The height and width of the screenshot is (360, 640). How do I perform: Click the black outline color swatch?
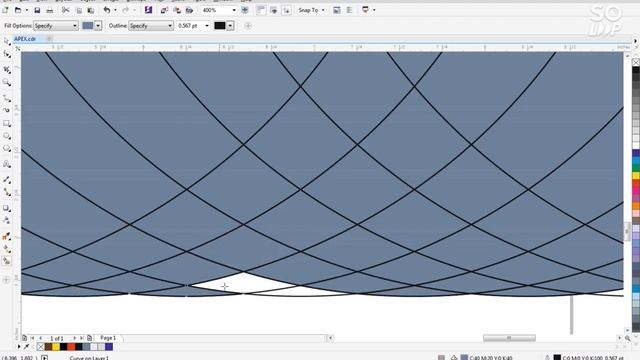[220, 26]
